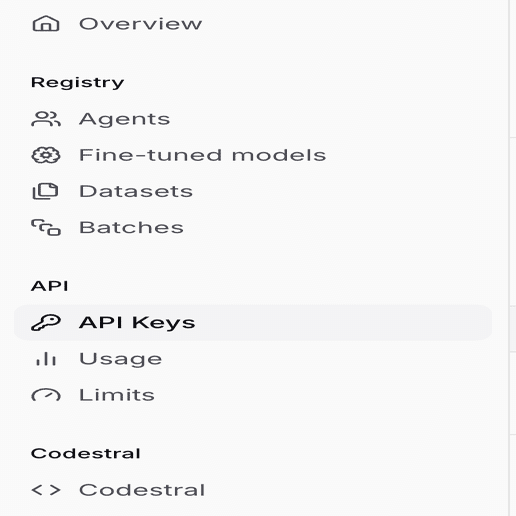The image size is (516, 516).
Task: Click the gear-flower icon for Fine-tuned models
Action: (x=46, y=155)
